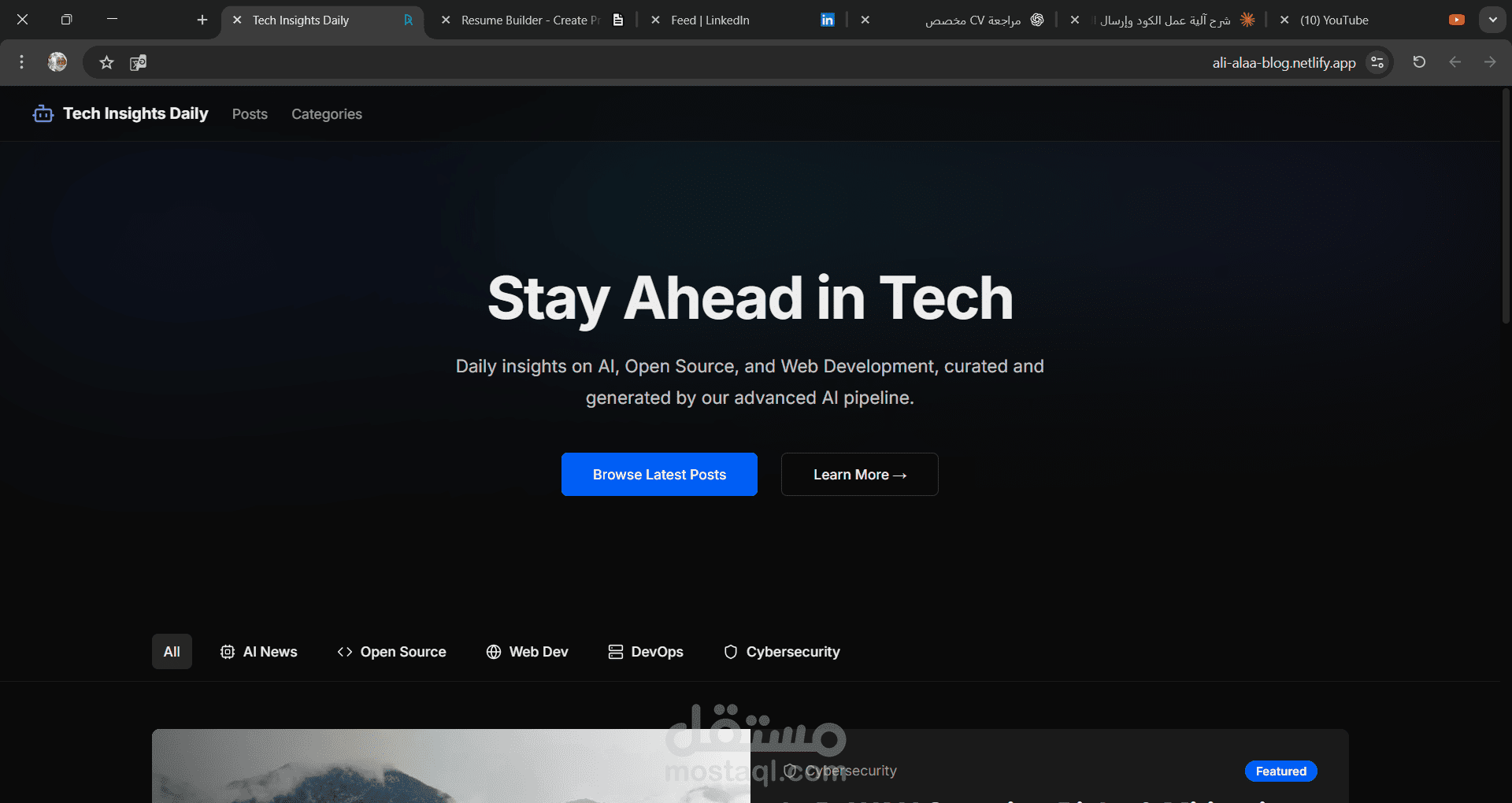Viewport: 1512px width, 803px height.
Task: Close the مراجعة CV مخصص tab
Action: click(865, 20)
